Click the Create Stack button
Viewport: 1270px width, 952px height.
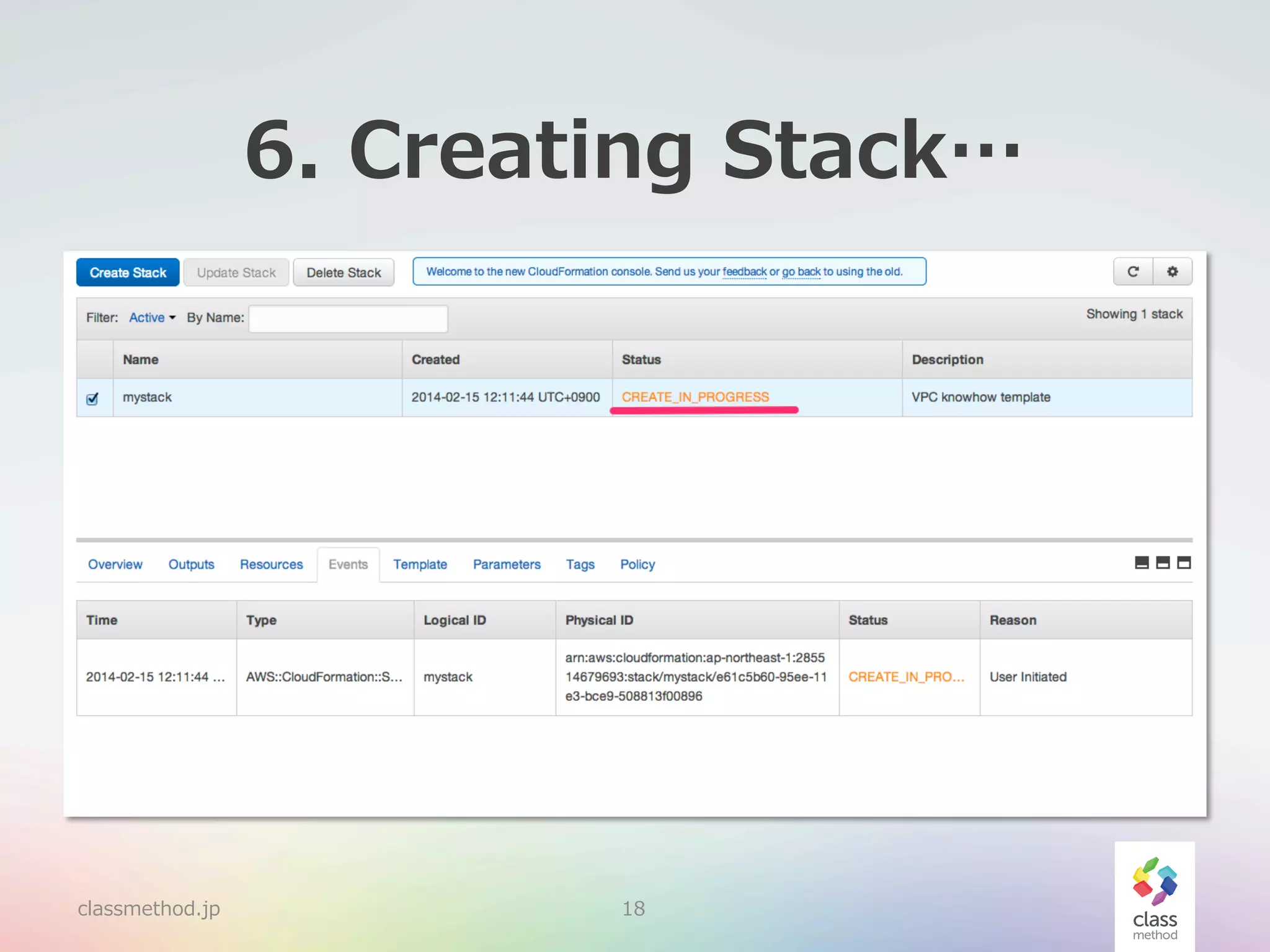[x=128, y=273]
